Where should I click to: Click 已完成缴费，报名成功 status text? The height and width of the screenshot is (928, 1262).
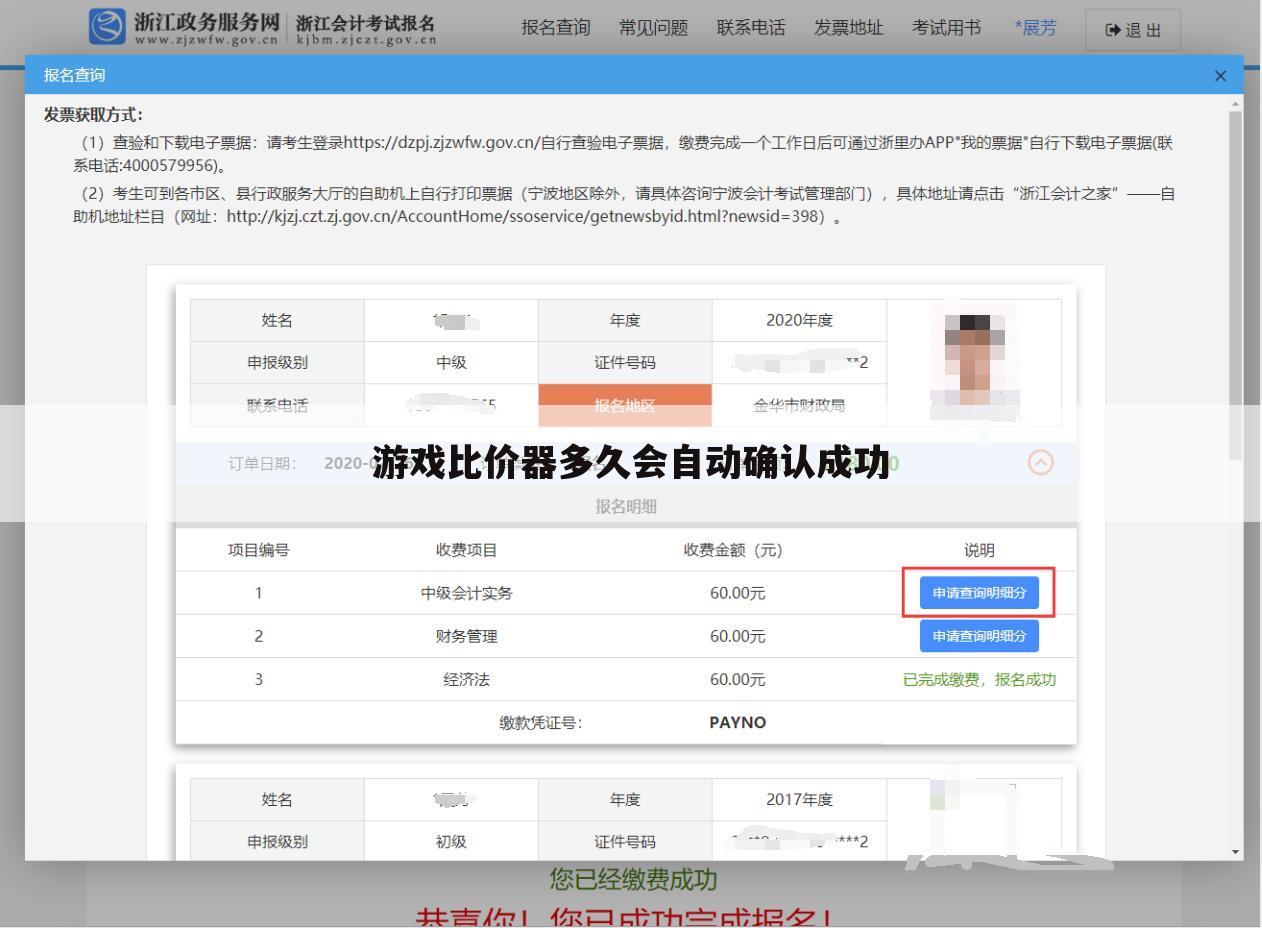pos(979,680)
